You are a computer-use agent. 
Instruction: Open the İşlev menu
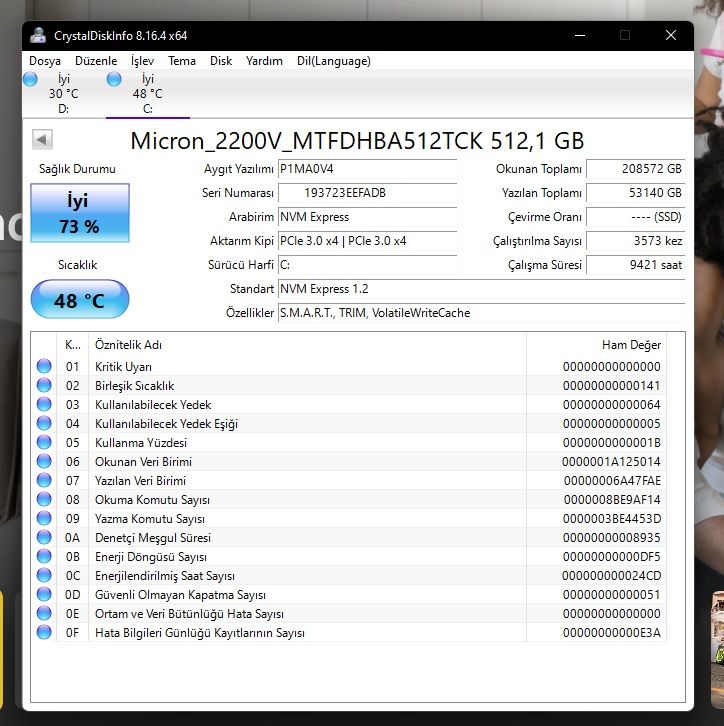[x=143, y=61]
